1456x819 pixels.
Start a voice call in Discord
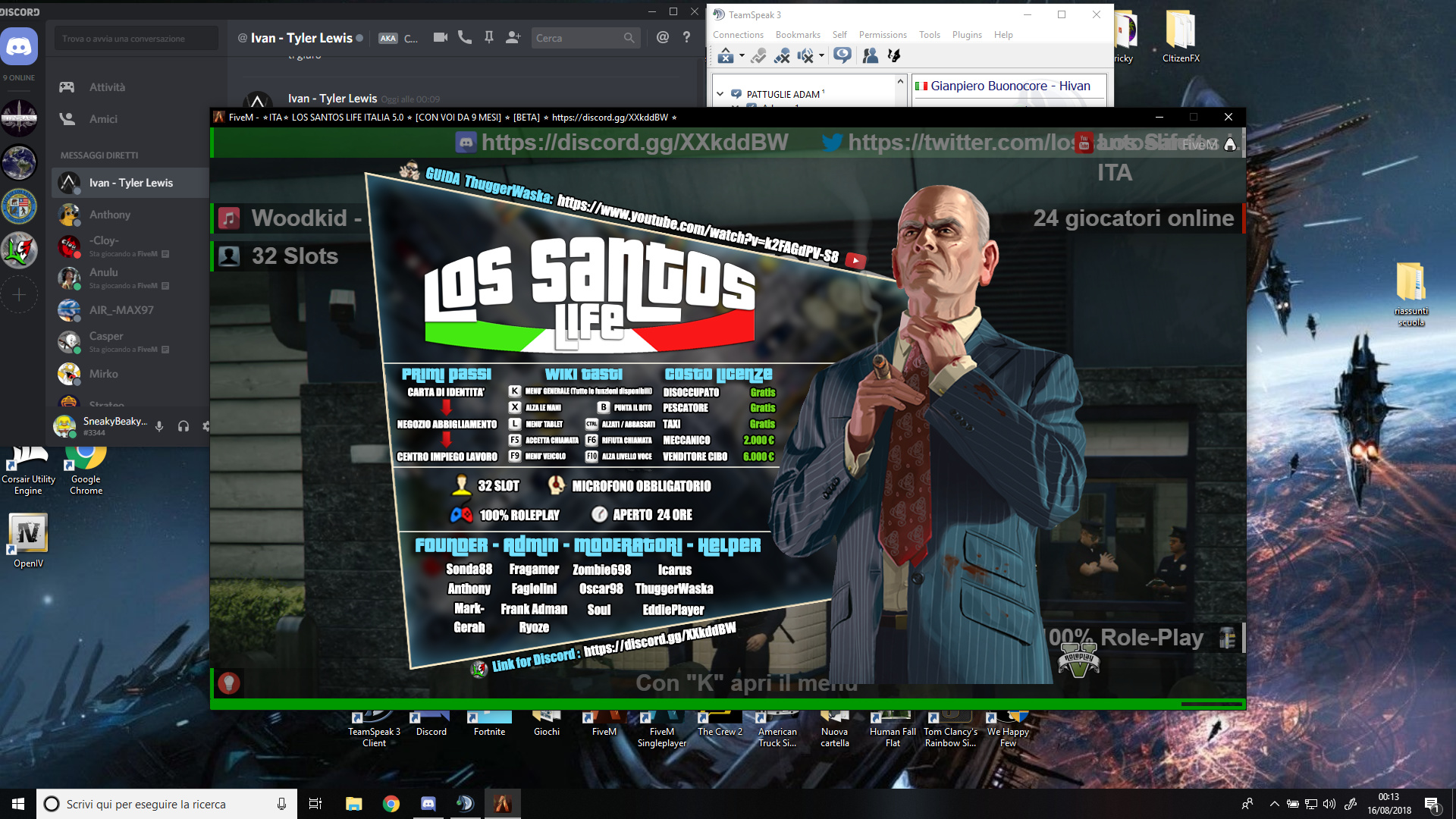pyautogui.click(x=465, y=37)
